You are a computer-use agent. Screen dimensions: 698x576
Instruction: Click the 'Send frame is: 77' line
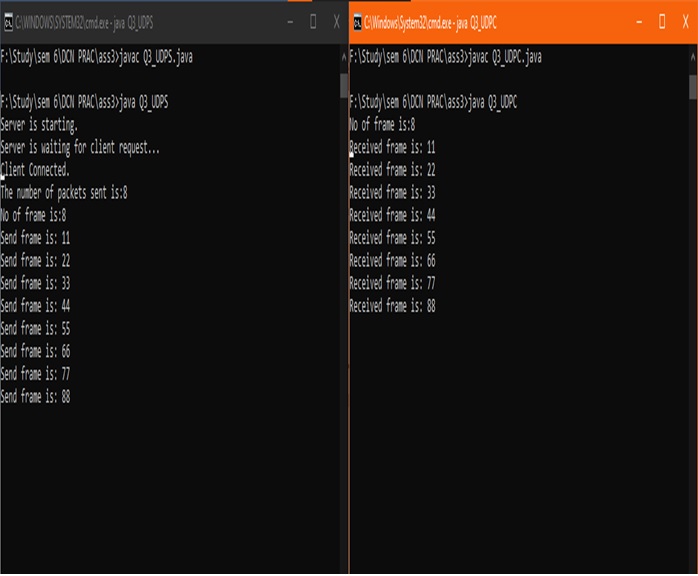click(35, 375)
